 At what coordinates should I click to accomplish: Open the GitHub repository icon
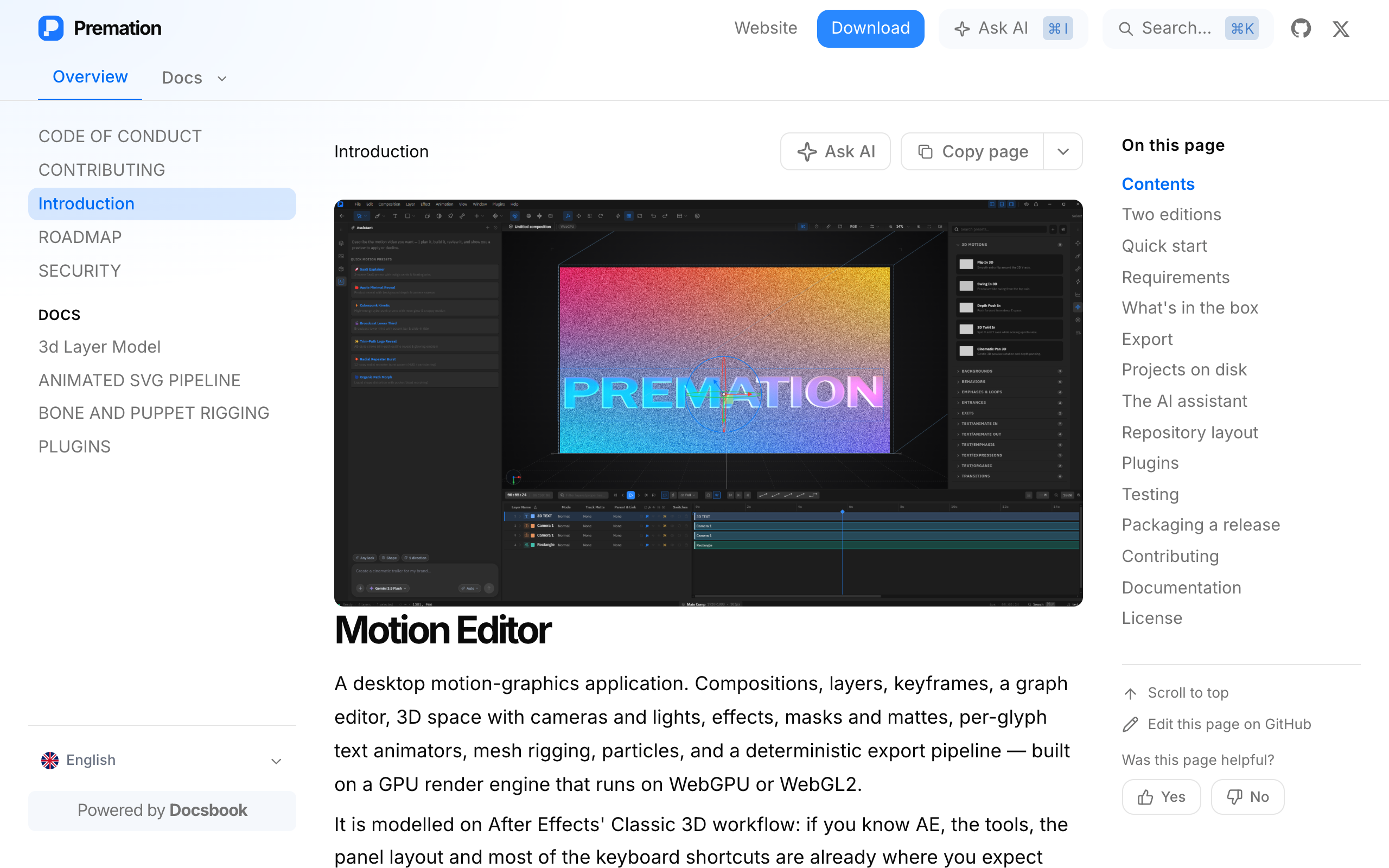(1301, 28)
